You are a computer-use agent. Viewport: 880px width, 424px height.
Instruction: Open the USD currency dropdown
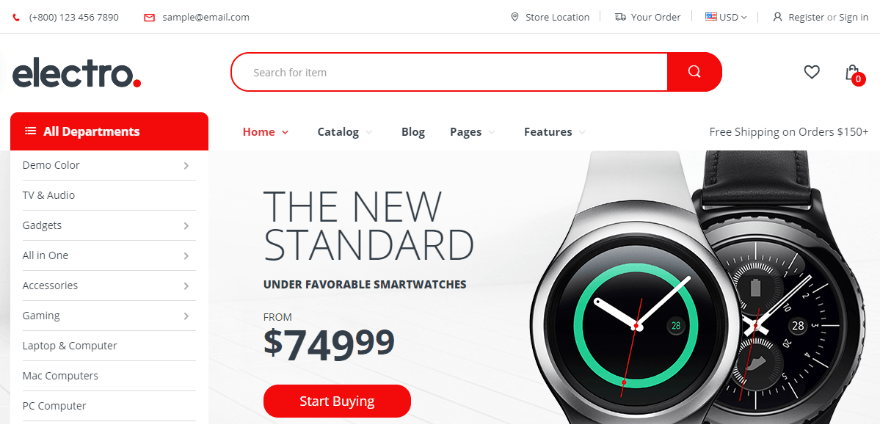coord(726,17)
